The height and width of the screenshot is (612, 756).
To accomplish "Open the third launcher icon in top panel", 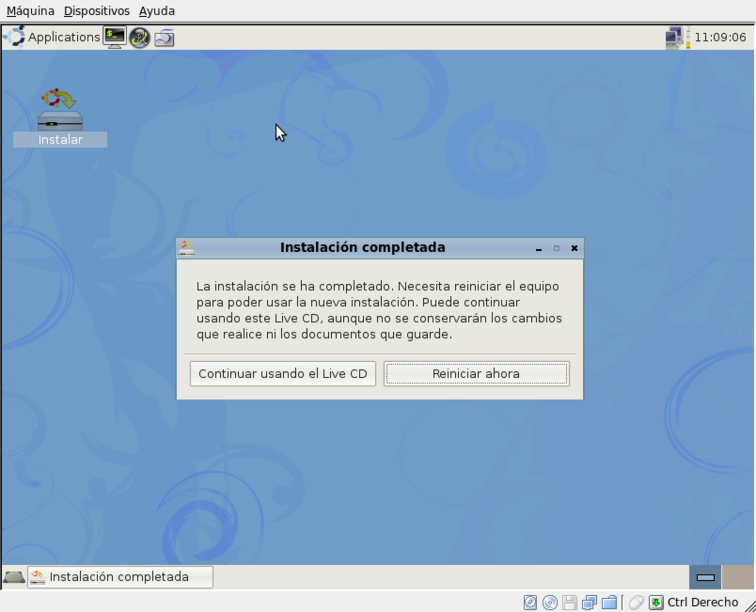I will 164,37.
